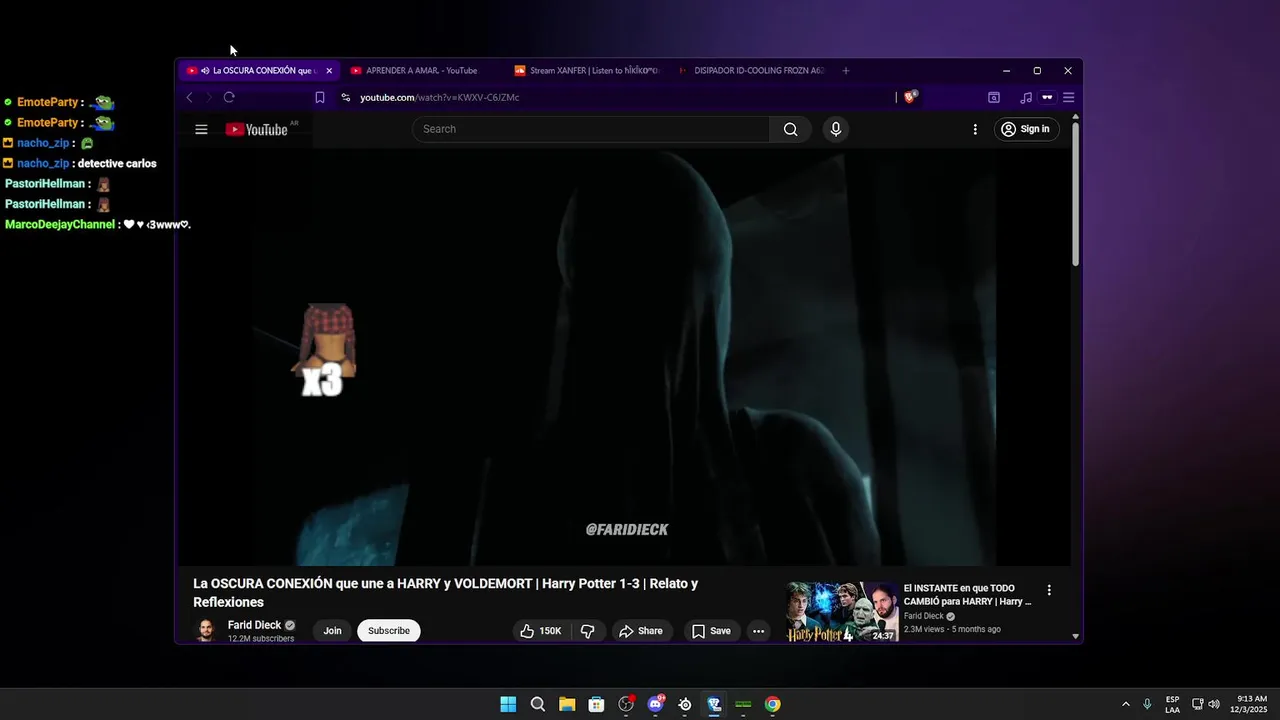Open Brave Shields lion icon
This screenshot has width=1280, height=720.
pyautogui.click(x=910, y=97)
